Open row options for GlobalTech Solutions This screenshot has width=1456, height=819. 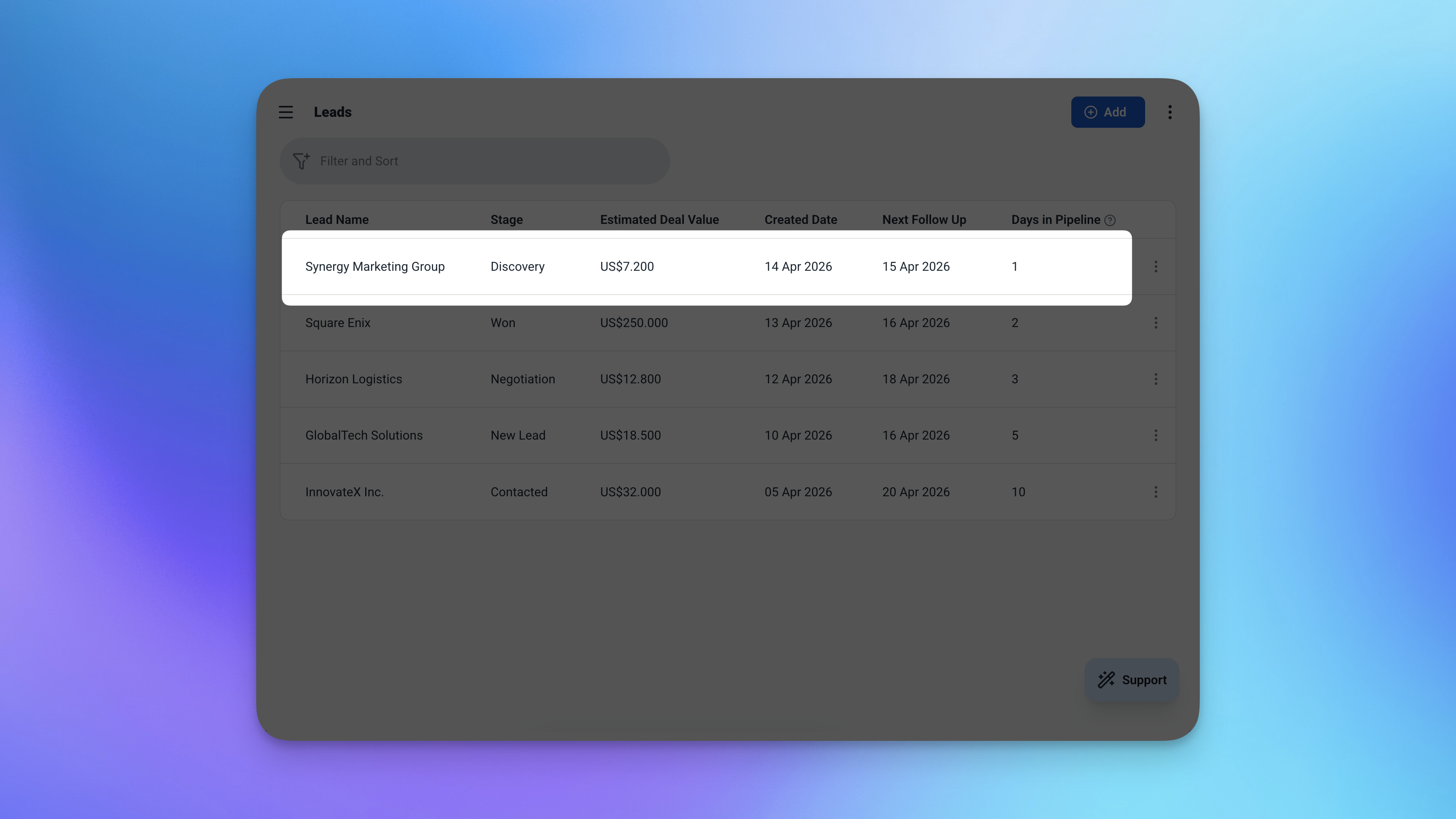[x=1155, y=435]
